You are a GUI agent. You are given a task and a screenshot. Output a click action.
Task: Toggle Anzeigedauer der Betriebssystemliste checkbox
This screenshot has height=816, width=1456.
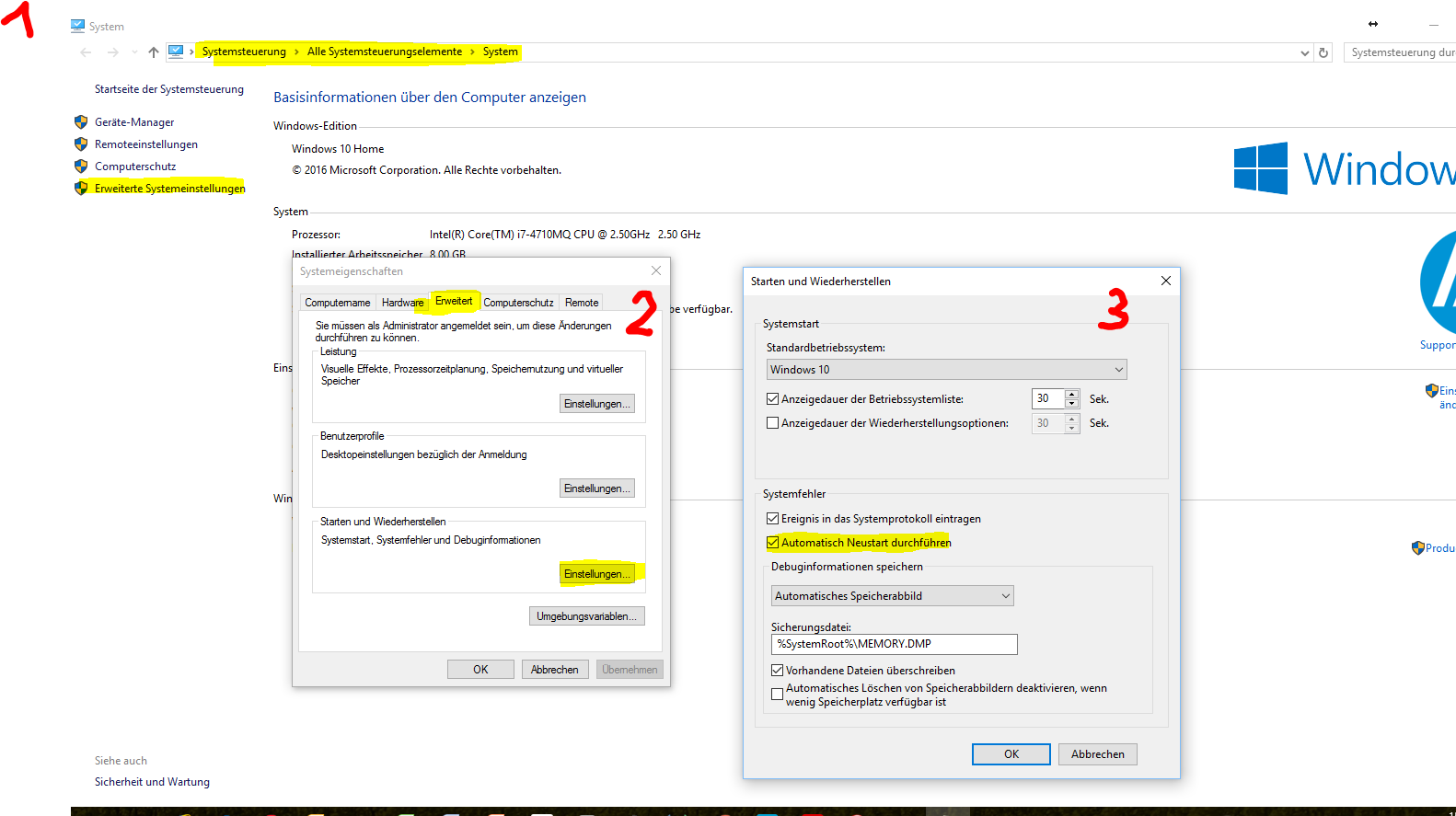(x=773, y=399)
